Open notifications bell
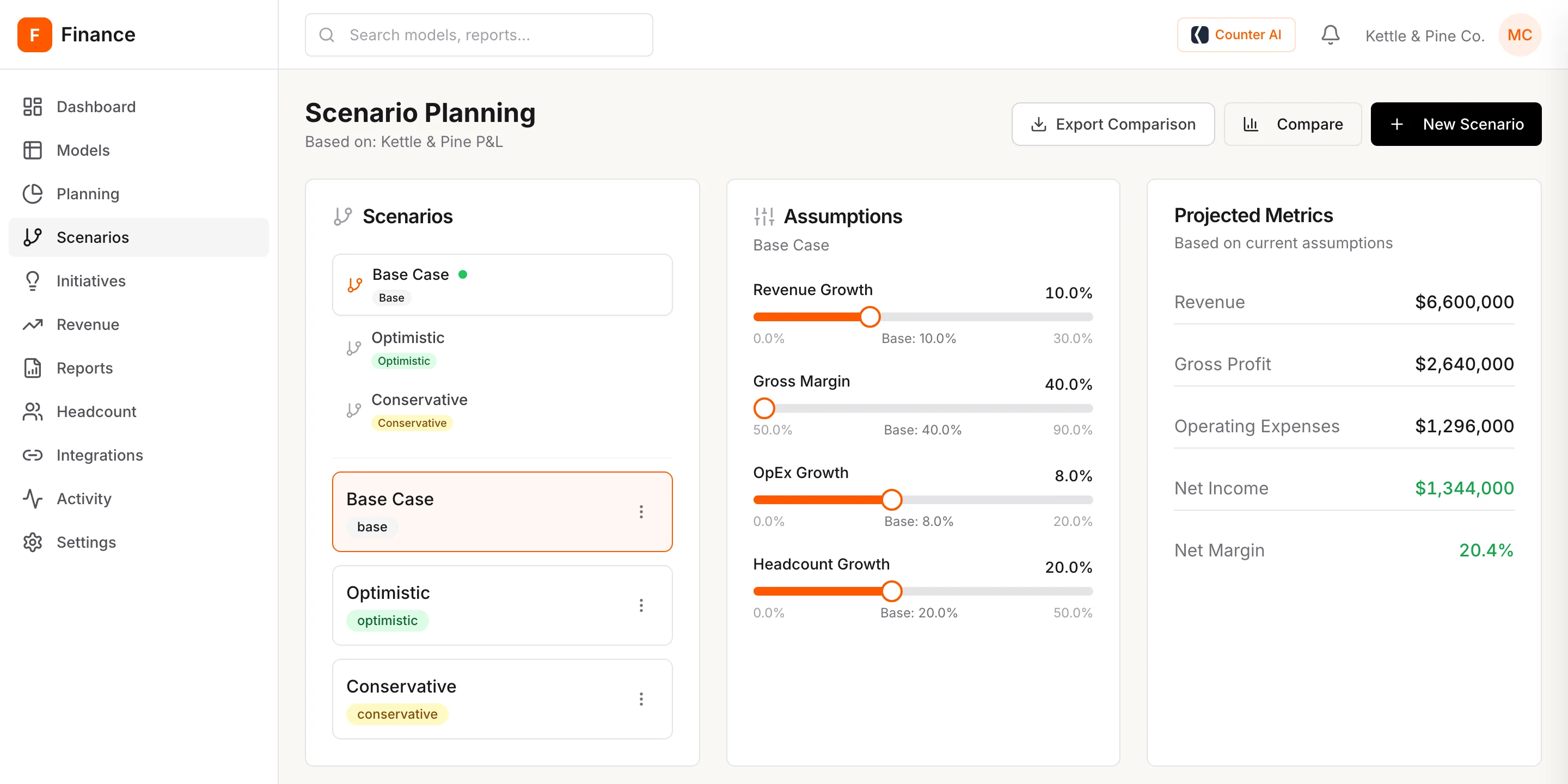 point(1330,35)
